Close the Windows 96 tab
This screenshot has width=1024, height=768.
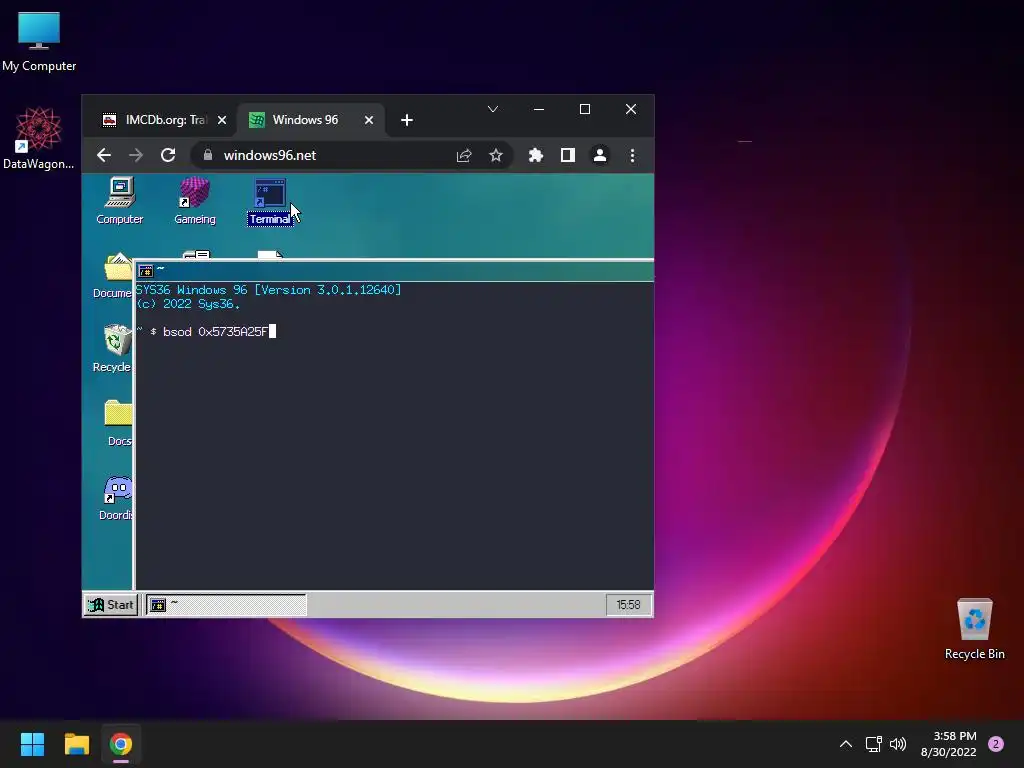(369, 120)
